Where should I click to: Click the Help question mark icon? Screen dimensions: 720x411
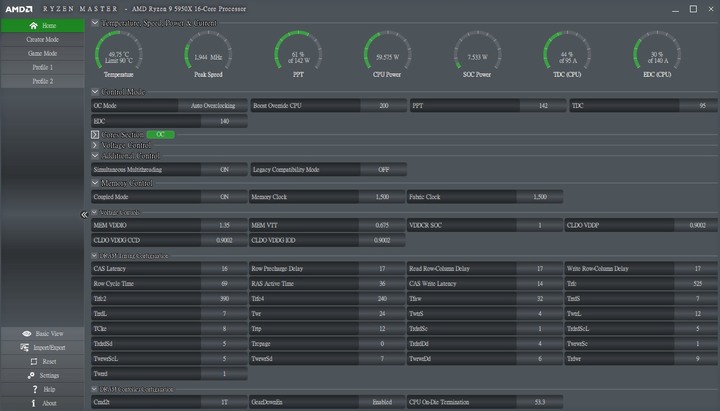point(34,389)
